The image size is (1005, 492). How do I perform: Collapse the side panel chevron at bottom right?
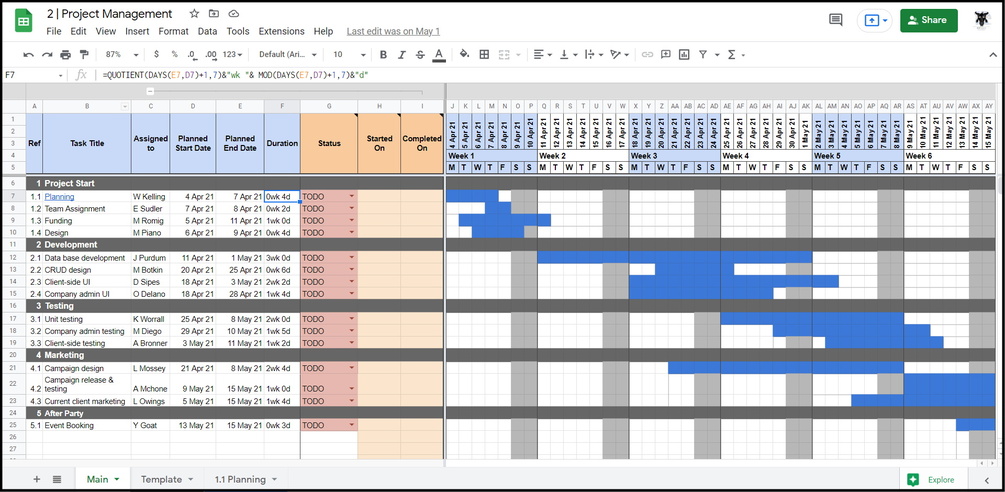coord(987,479)
